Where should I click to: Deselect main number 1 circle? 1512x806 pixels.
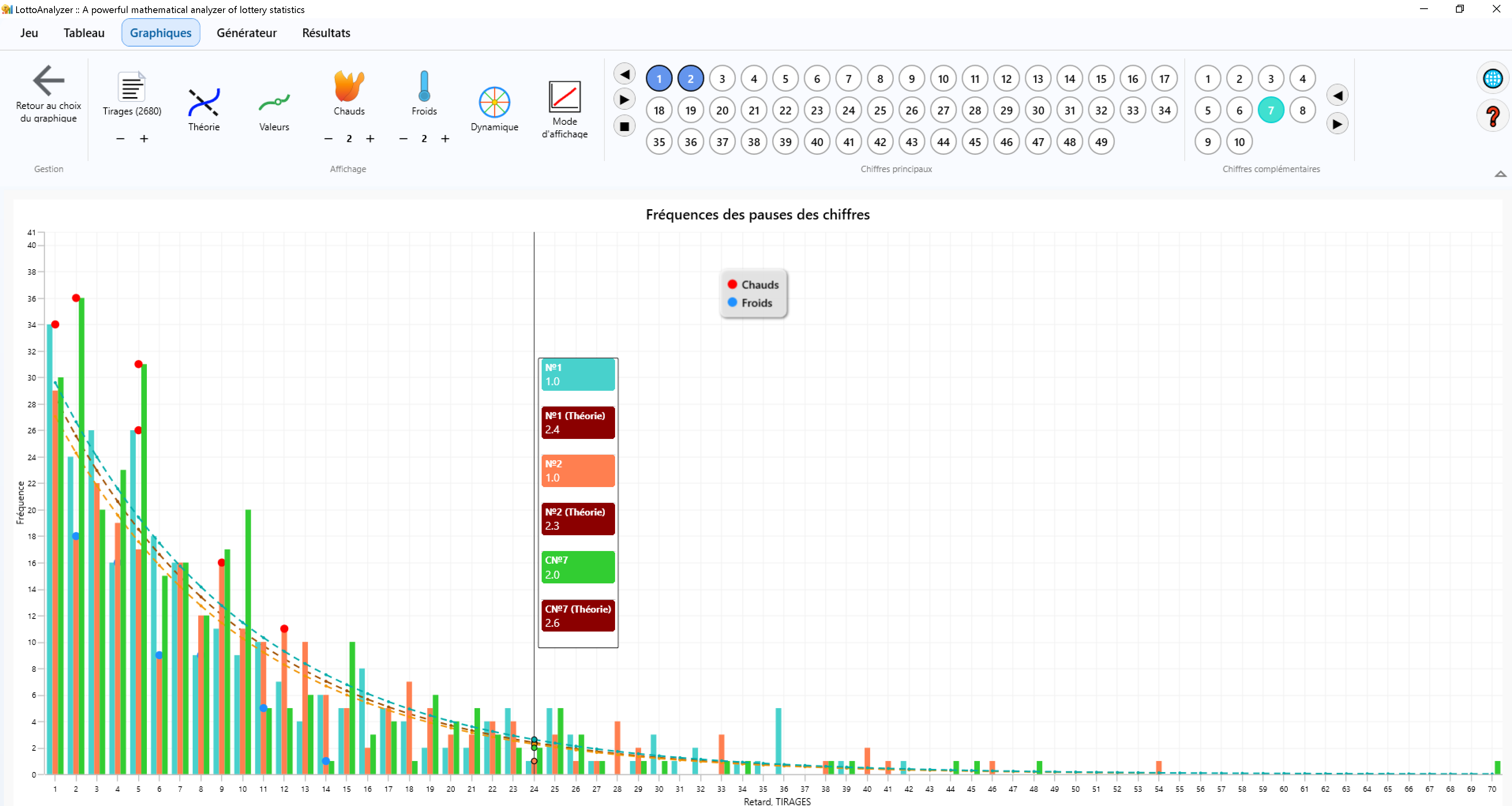tap(658, 79)
